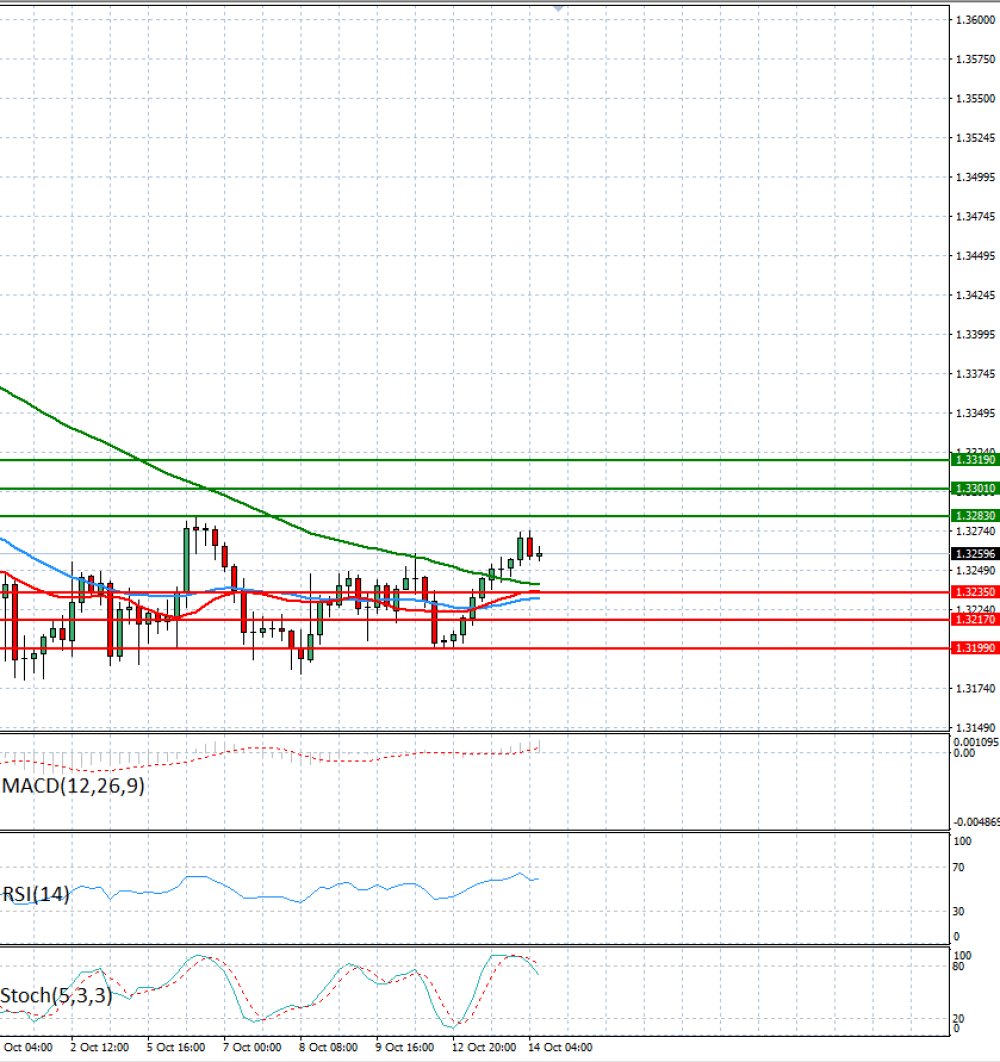Click the MACD scale value -0.004869

pos(976,822)
